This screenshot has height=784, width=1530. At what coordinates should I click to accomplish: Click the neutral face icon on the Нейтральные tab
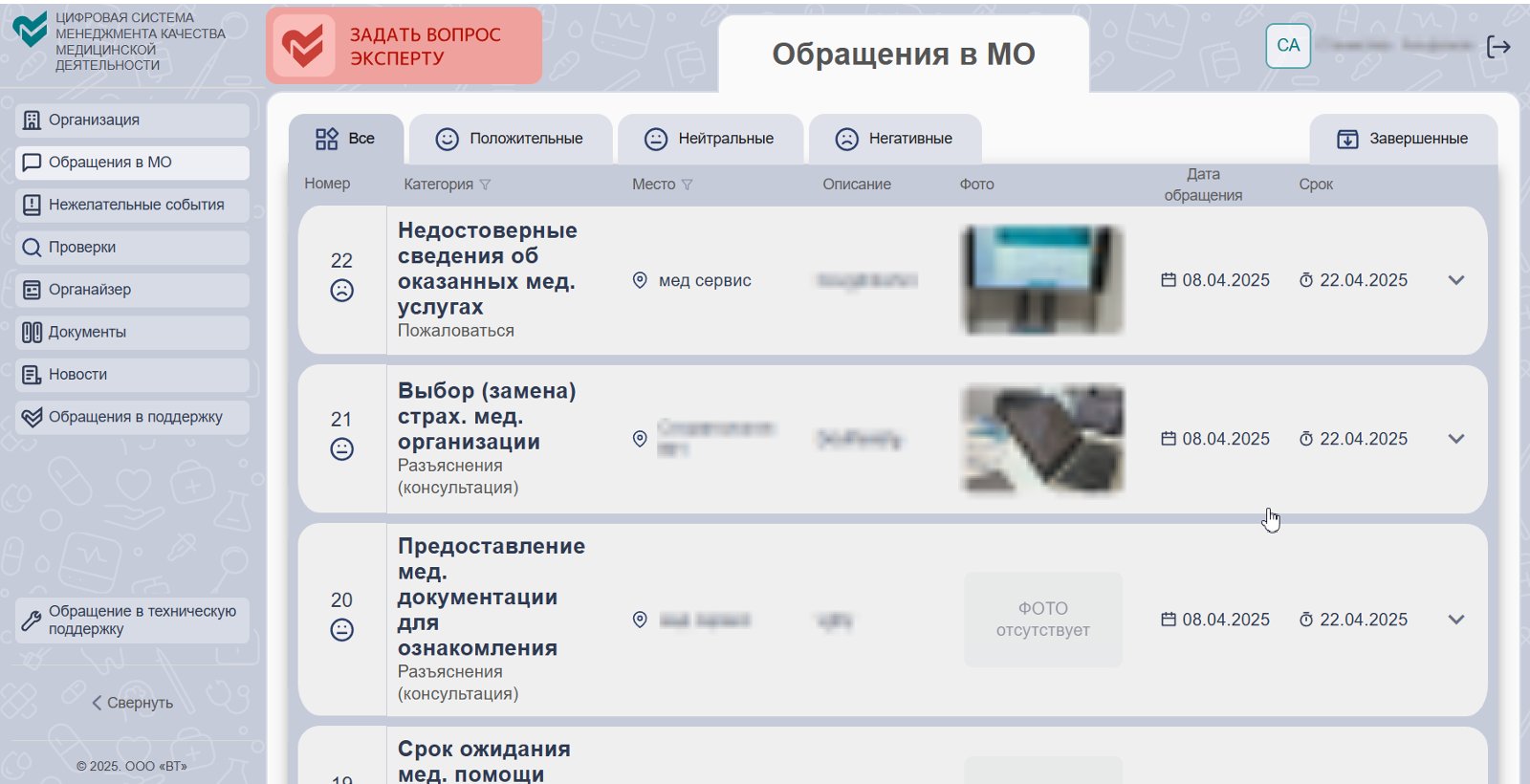tap(656, 140)
